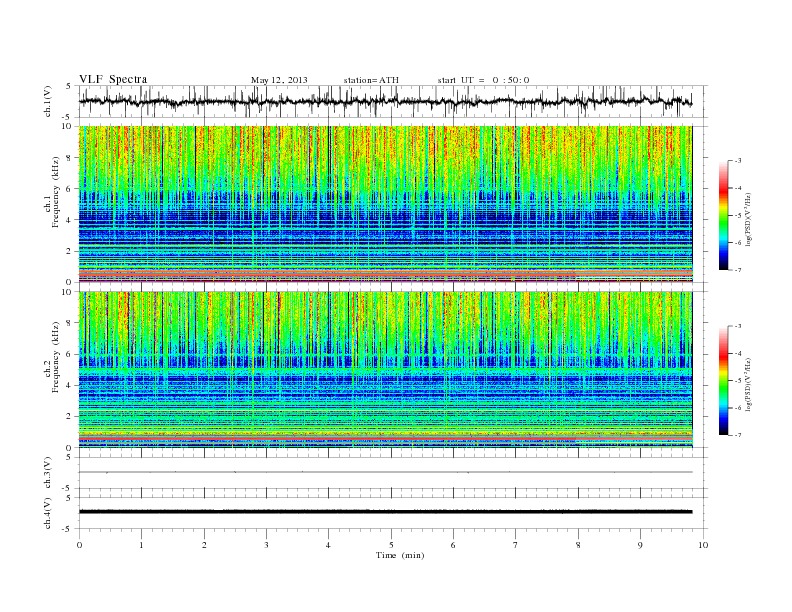Click the ch.1 voltage waveform trace
The height and width of the screenshot is (612, 792).
[385, 101]
